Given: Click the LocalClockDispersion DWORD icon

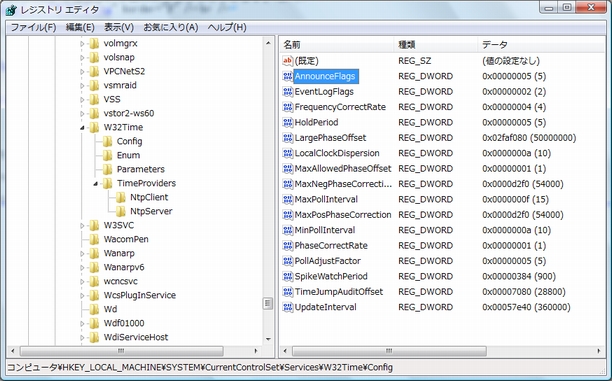Looking at the screenshot, I should (x=288, y=153).
